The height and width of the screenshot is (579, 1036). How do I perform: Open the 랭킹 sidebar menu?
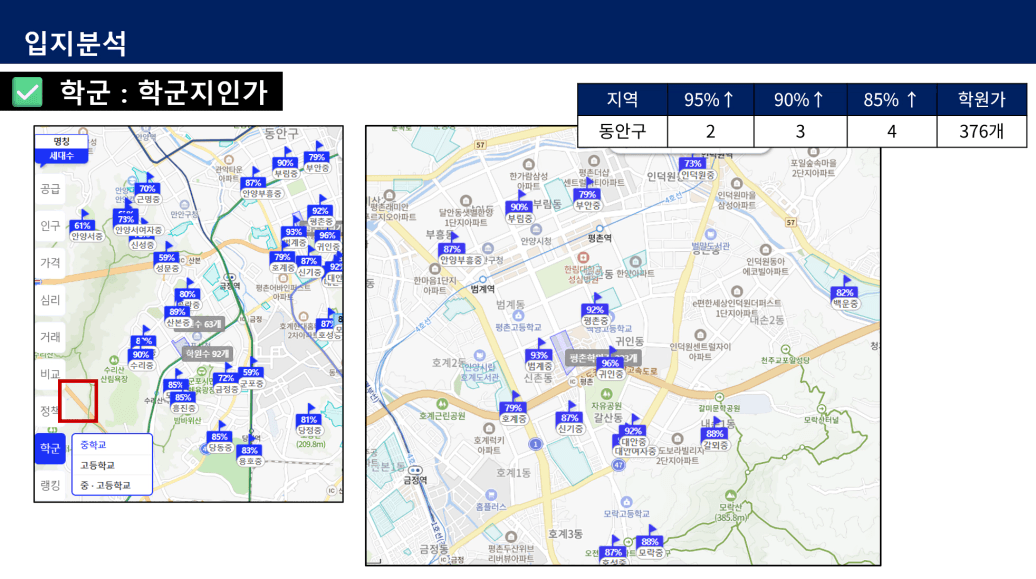(50, 485)
